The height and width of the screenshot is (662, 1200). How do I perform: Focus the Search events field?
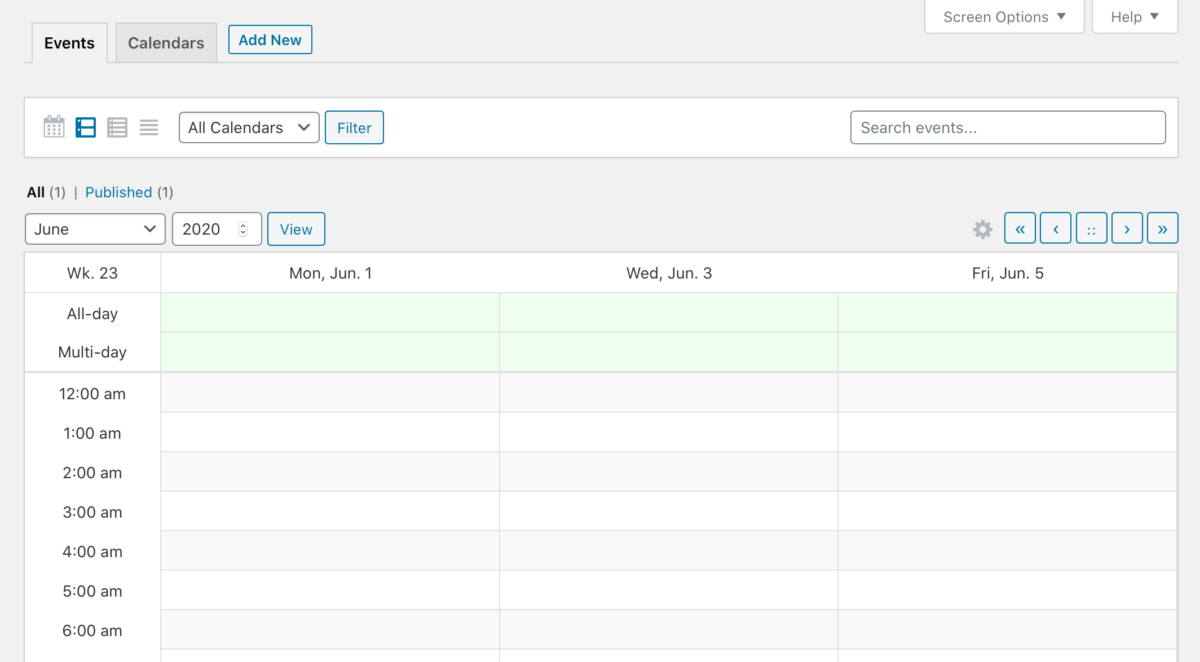pos(1008,127)
